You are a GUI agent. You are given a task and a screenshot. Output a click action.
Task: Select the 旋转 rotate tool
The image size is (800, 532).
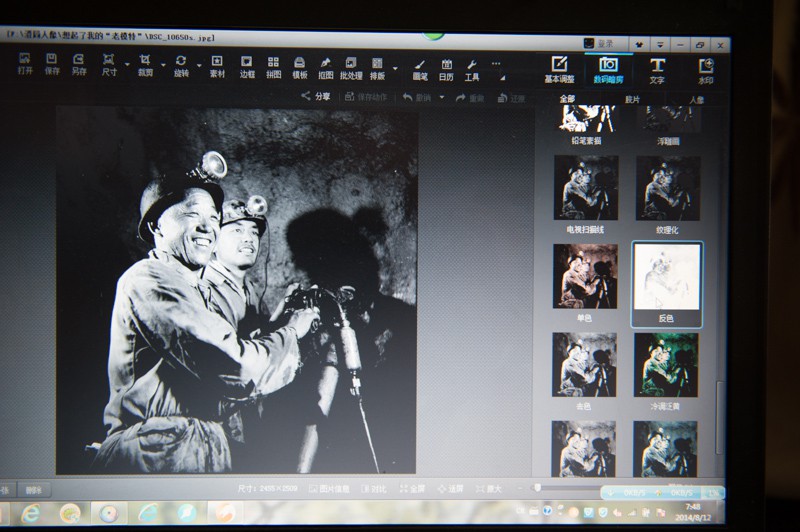click(x=181, y=66)
